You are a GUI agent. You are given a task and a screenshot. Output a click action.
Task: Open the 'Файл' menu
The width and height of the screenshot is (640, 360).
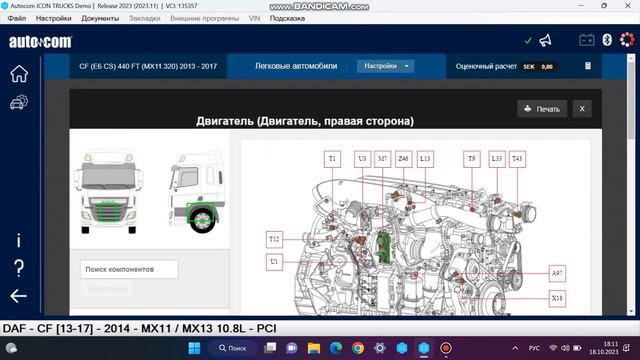tap(17, 18)
